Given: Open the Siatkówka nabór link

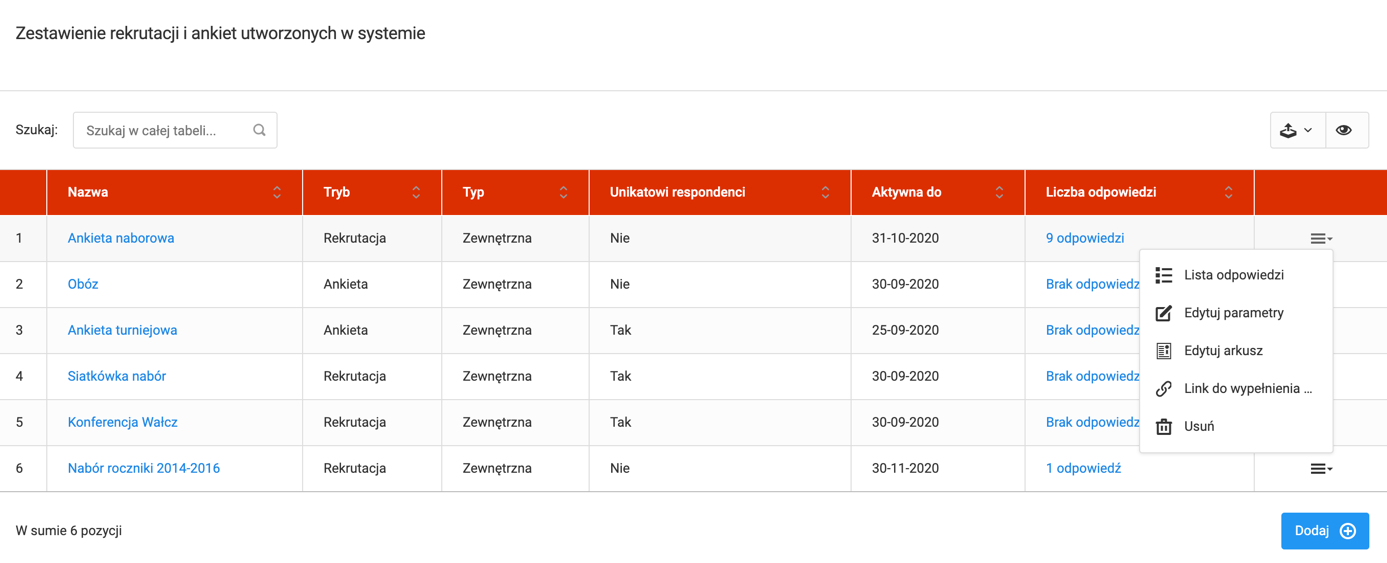Looking at the screenshot, I should tap(117, 376).
